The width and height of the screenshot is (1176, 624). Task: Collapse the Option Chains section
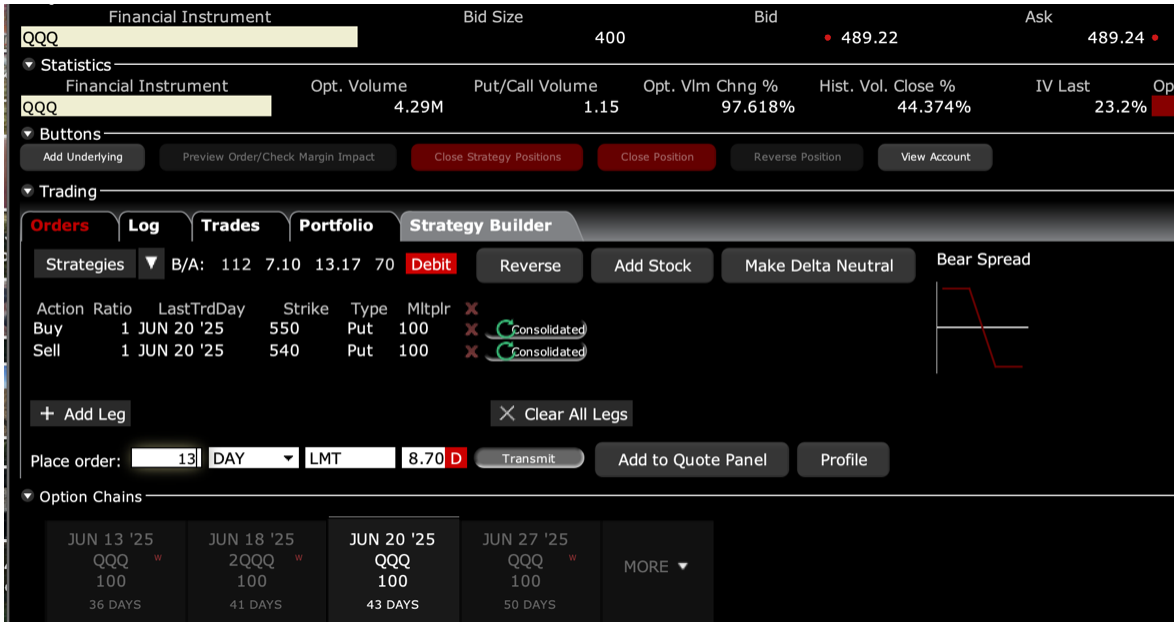tap(29, 496)
